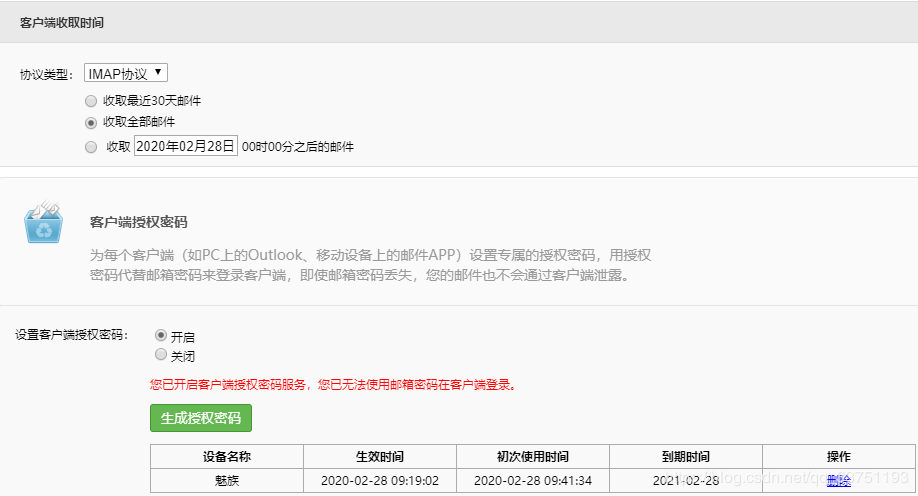Click the blue recycle mailbox icon
The height and width of the screenshot is (496, 918).
pyautogui.click(x=43, y=222)
